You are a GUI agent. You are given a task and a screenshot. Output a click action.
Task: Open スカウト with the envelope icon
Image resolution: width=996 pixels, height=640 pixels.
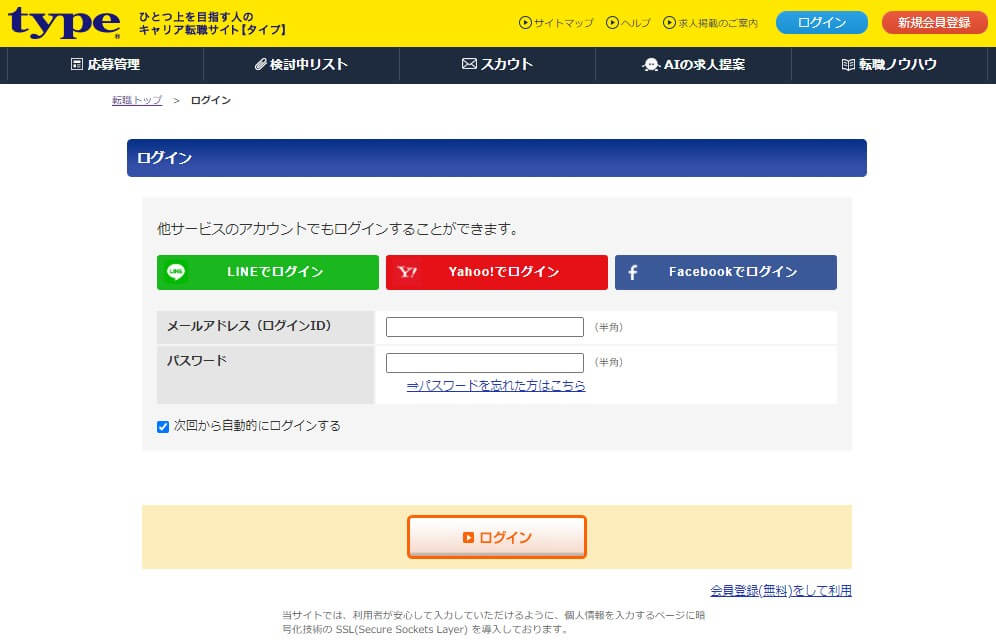(x=497, y=64)
